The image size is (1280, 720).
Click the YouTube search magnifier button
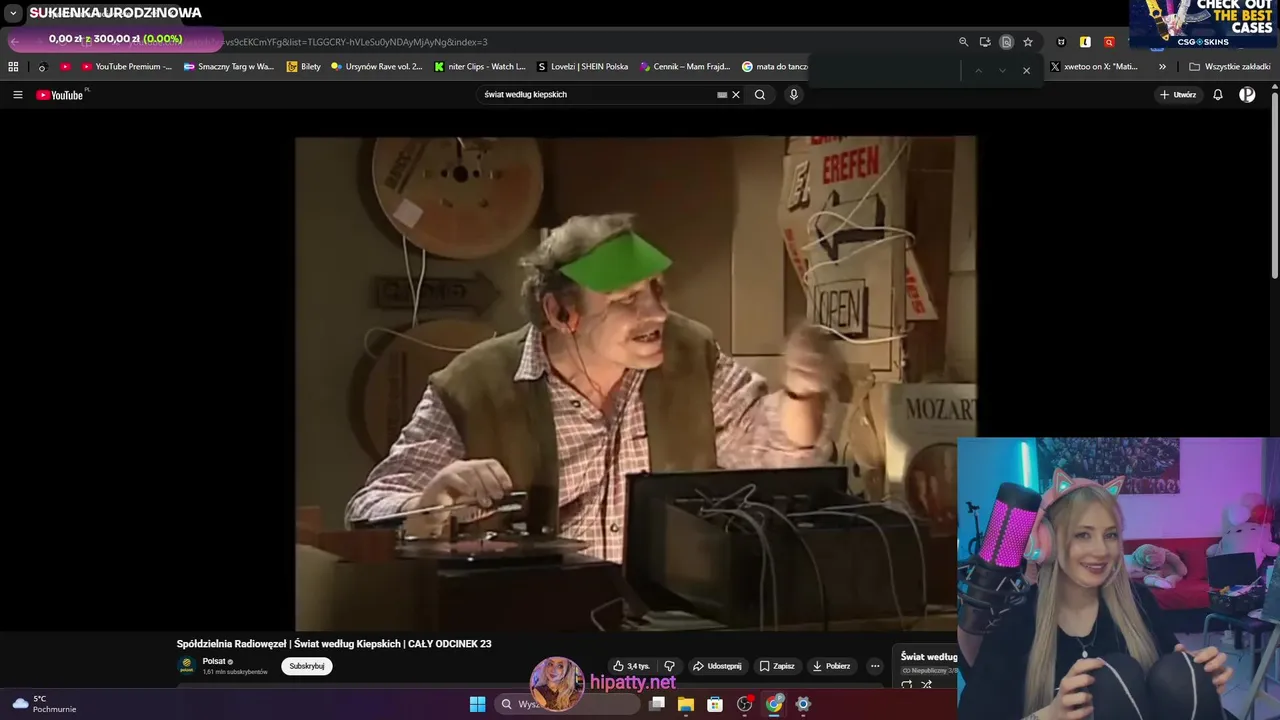tap(760, 95)
